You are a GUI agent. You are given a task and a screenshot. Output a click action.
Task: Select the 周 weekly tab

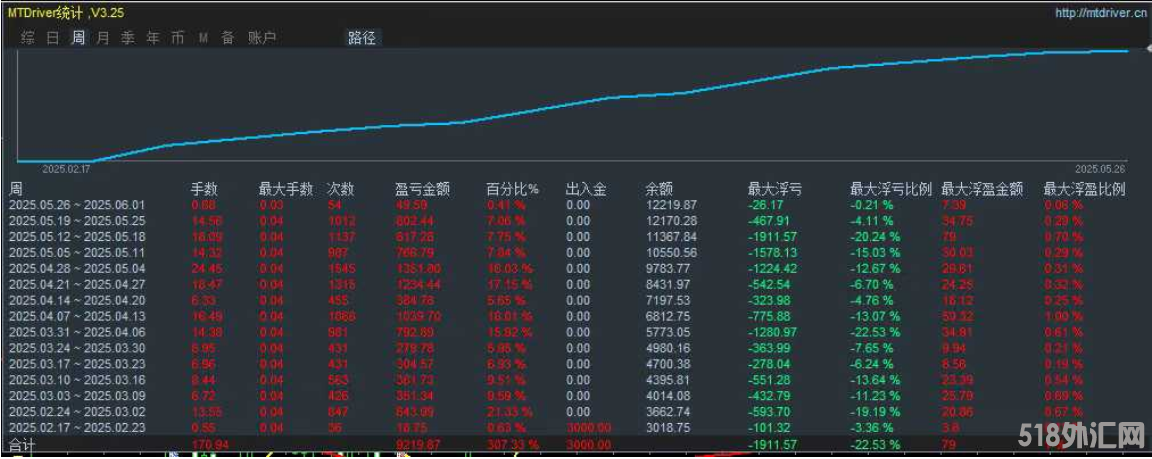[x=78, y=38]
